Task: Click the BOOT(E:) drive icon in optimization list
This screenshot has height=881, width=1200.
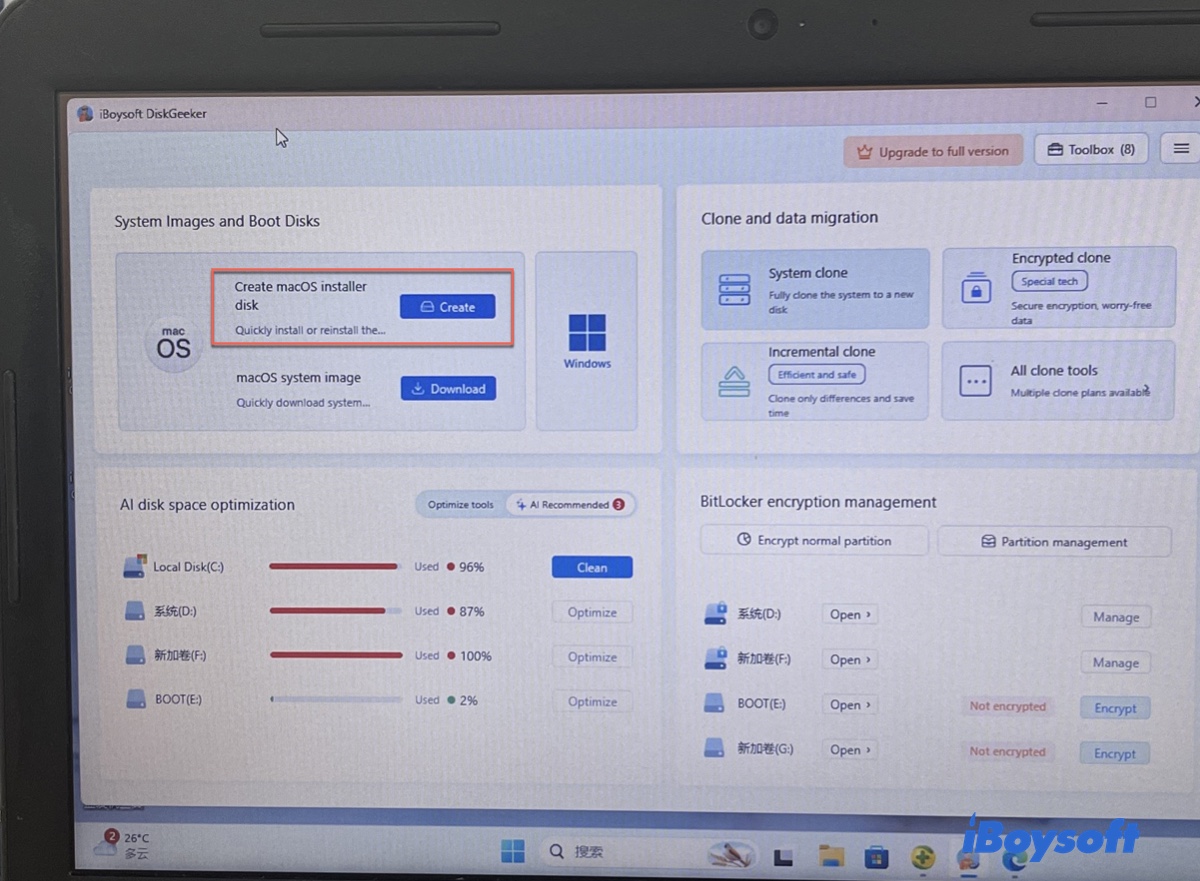Action: [138, 699]
